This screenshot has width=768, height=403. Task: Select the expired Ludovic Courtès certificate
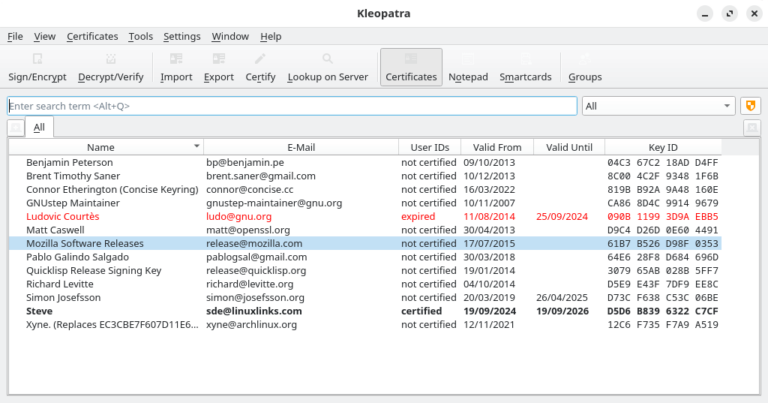(x=365, y=216)
